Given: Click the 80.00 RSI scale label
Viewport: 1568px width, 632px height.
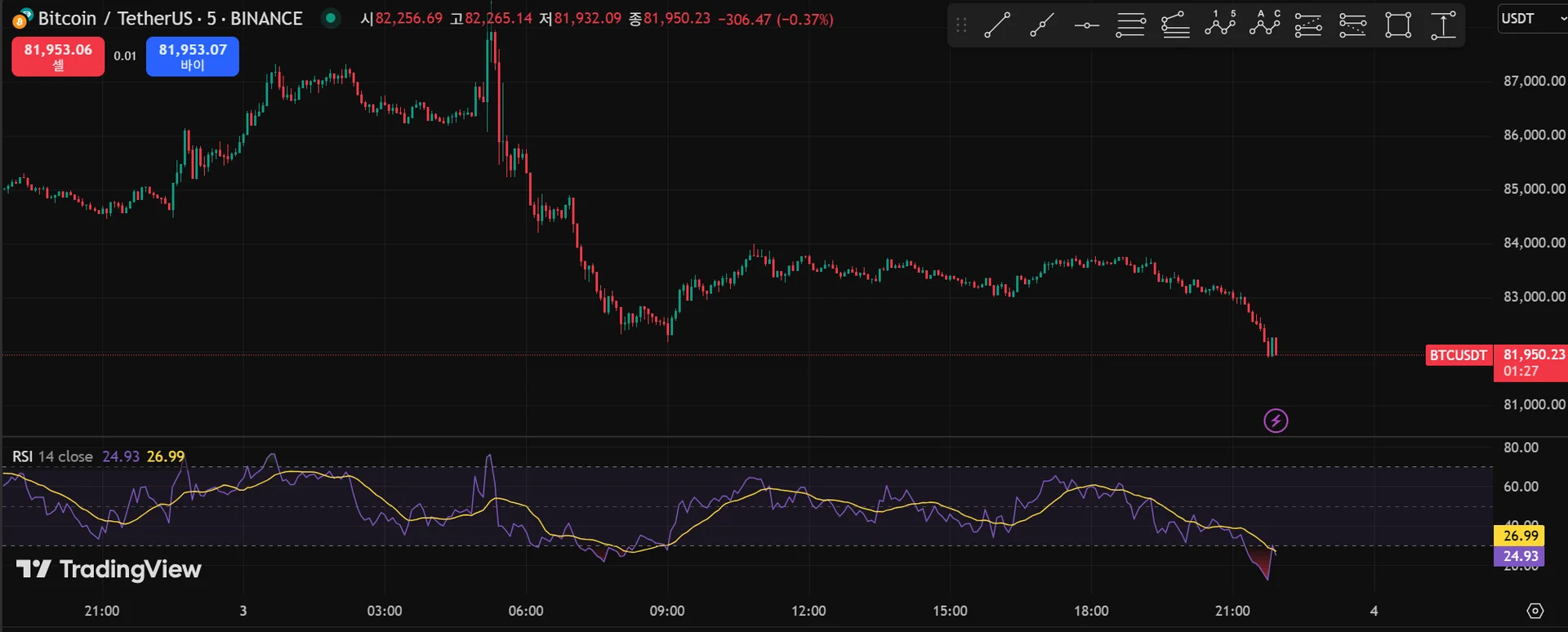Looking at the screenshot, I should [1521, 447].
